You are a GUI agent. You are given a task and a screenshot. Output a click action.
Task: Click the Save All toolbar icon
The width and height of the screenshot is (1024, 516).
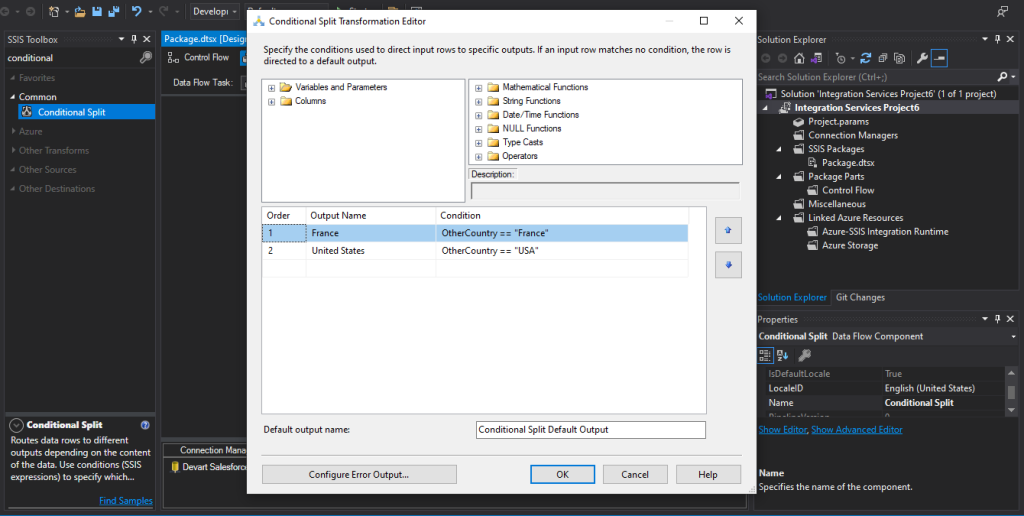pyautogui.click(x=114, y=11)
